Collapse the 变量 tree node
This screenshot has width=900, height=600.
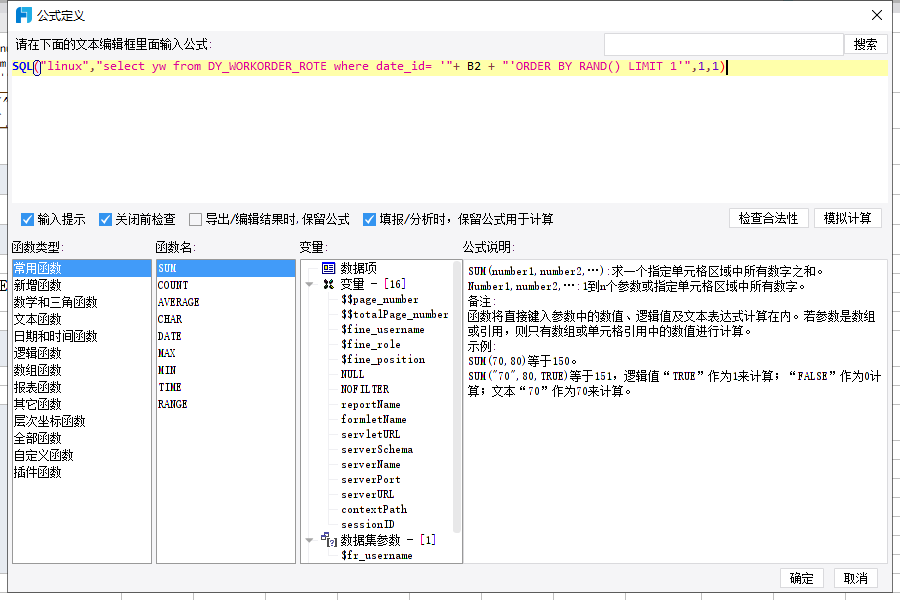point(309,284)
